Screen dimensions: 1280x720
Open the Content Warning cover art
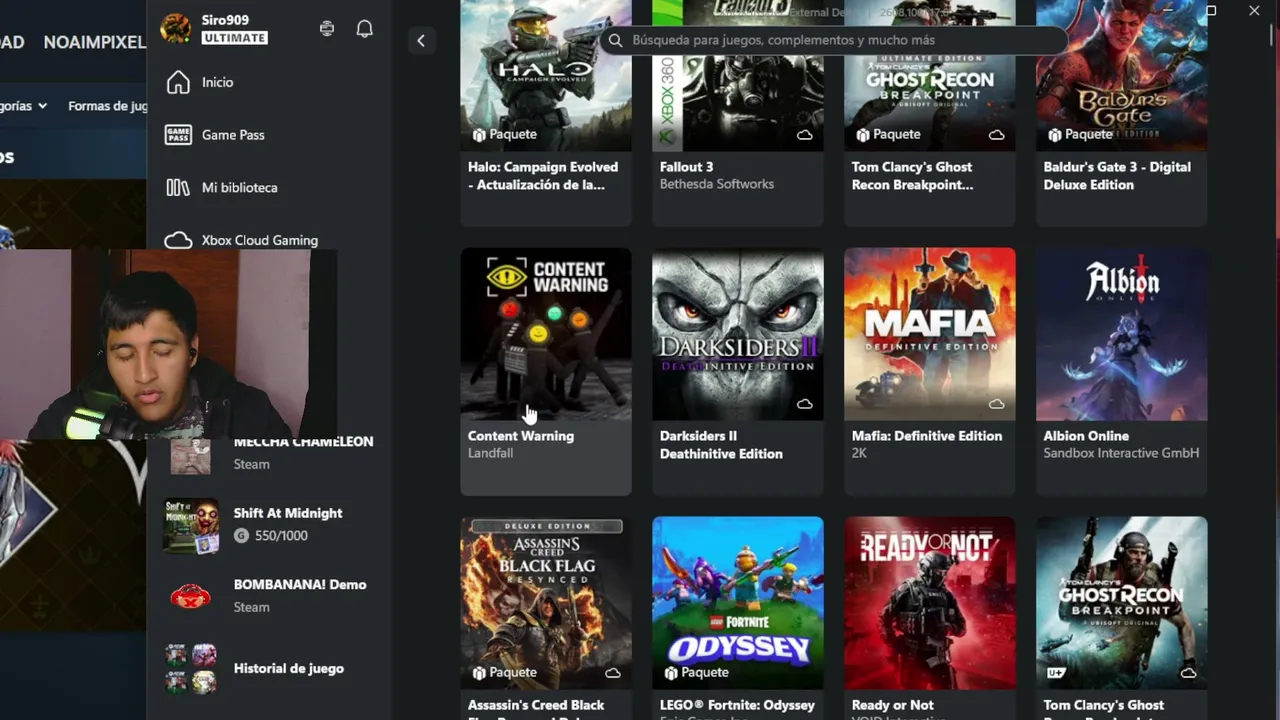pyautogui.click(x=546, y=335)
